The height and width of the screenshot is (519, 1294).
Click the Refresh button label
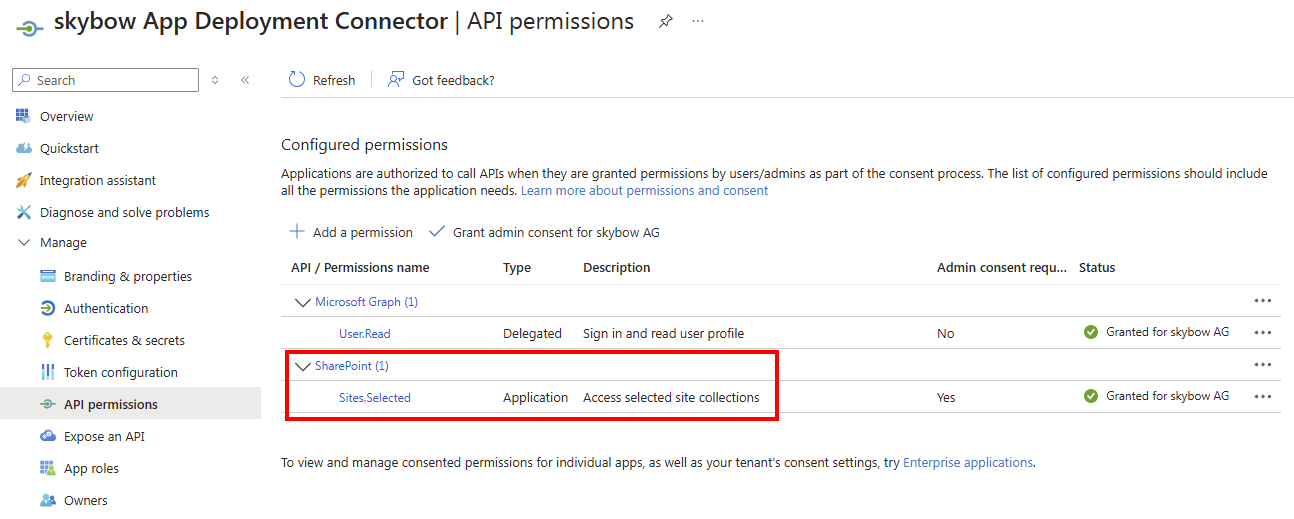[x=334, y=81]
